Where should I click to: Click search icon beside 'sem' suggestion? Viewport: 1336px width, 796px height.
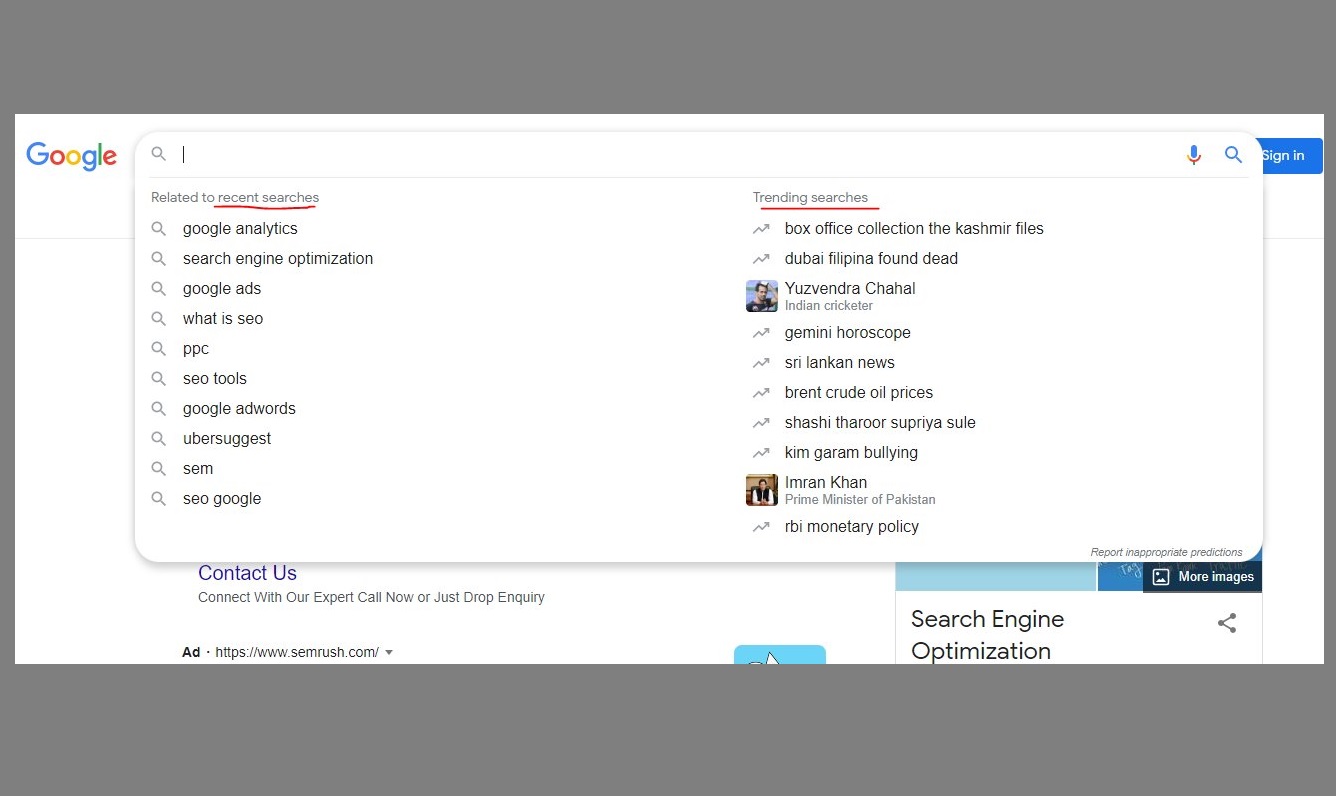click(x=158, y=468)
